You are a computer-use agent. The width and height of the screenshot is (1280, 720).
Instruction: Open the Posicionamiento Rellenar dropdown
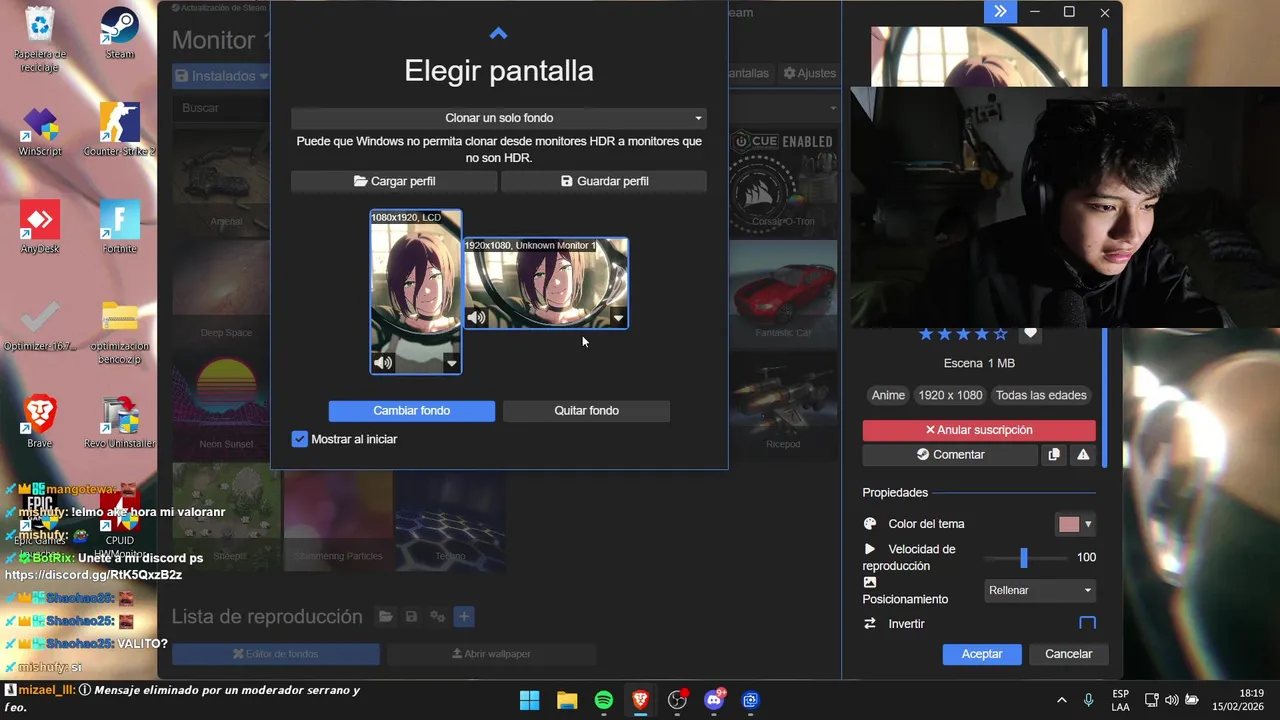click(x=1040, y=590)
